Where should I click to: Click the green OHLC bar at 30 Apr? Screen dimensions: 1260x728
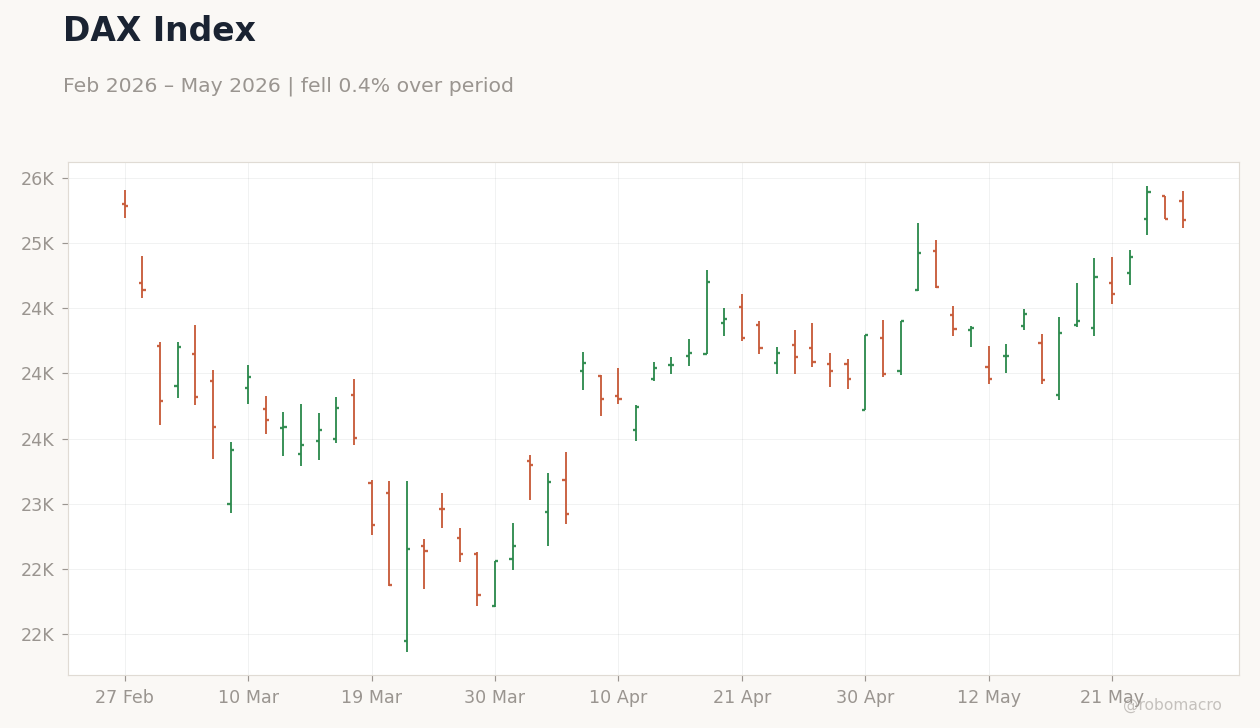[865, 372]
